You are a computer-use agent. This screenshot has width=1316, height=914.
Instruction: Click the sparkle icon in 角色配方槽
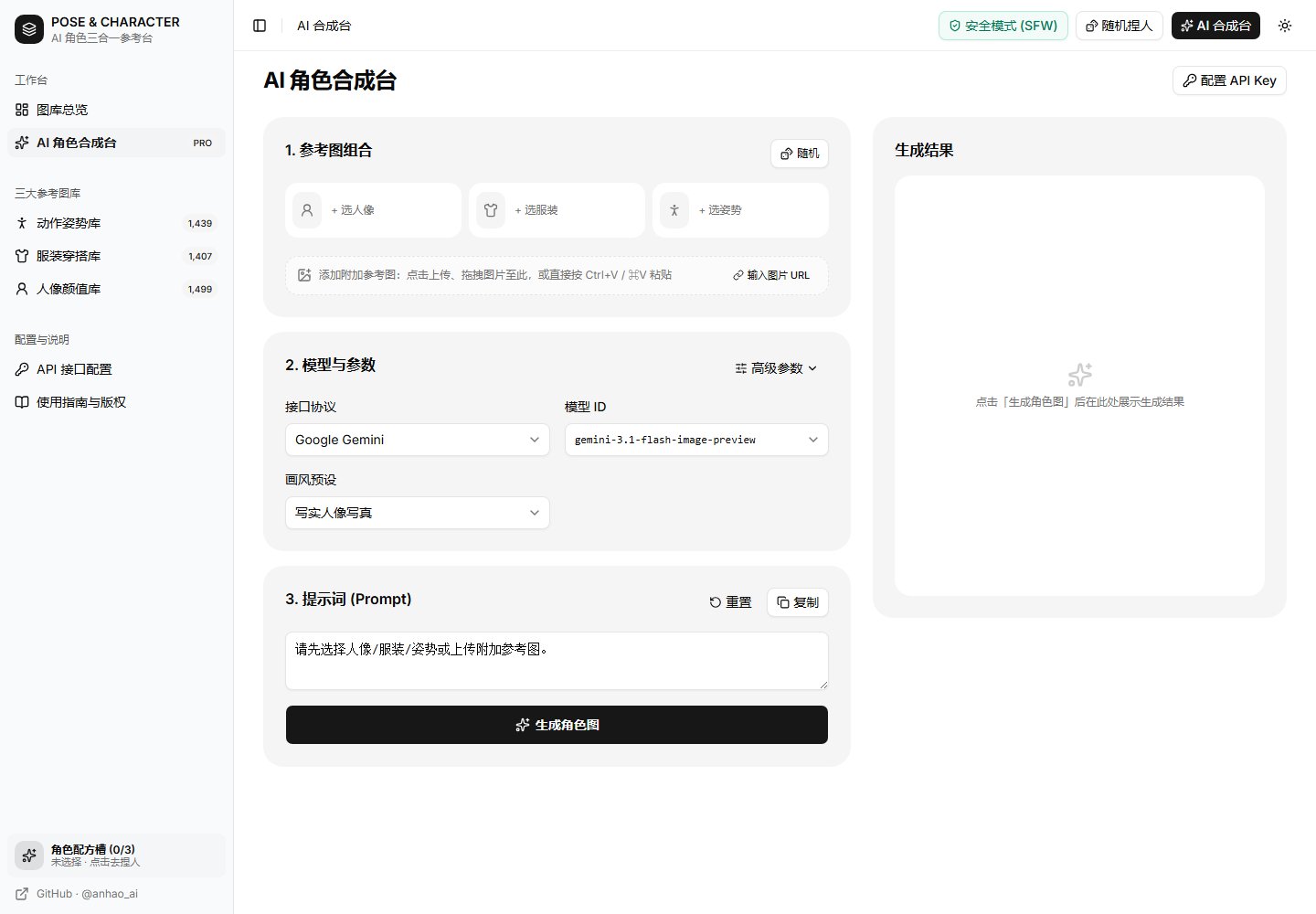[x=29, y=856]
